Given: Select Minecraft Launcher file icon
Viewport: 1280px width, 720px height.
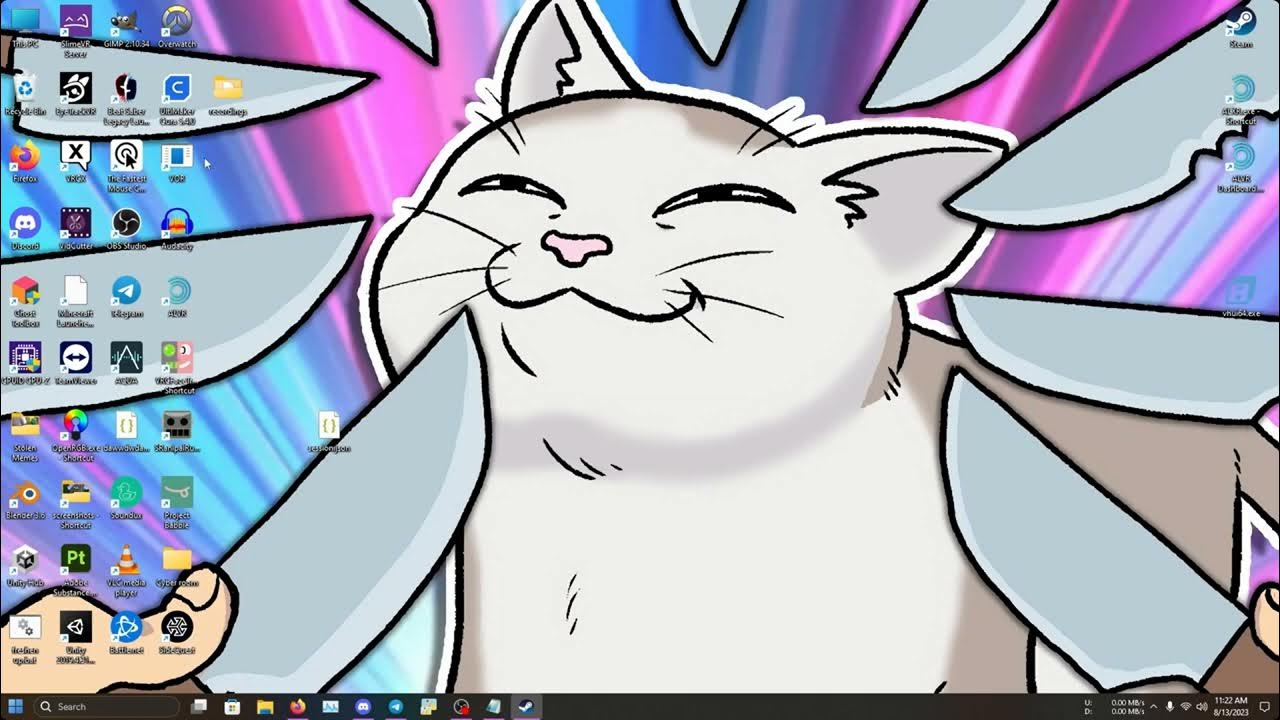Looking at the screenshot, I should click(75, 300).
